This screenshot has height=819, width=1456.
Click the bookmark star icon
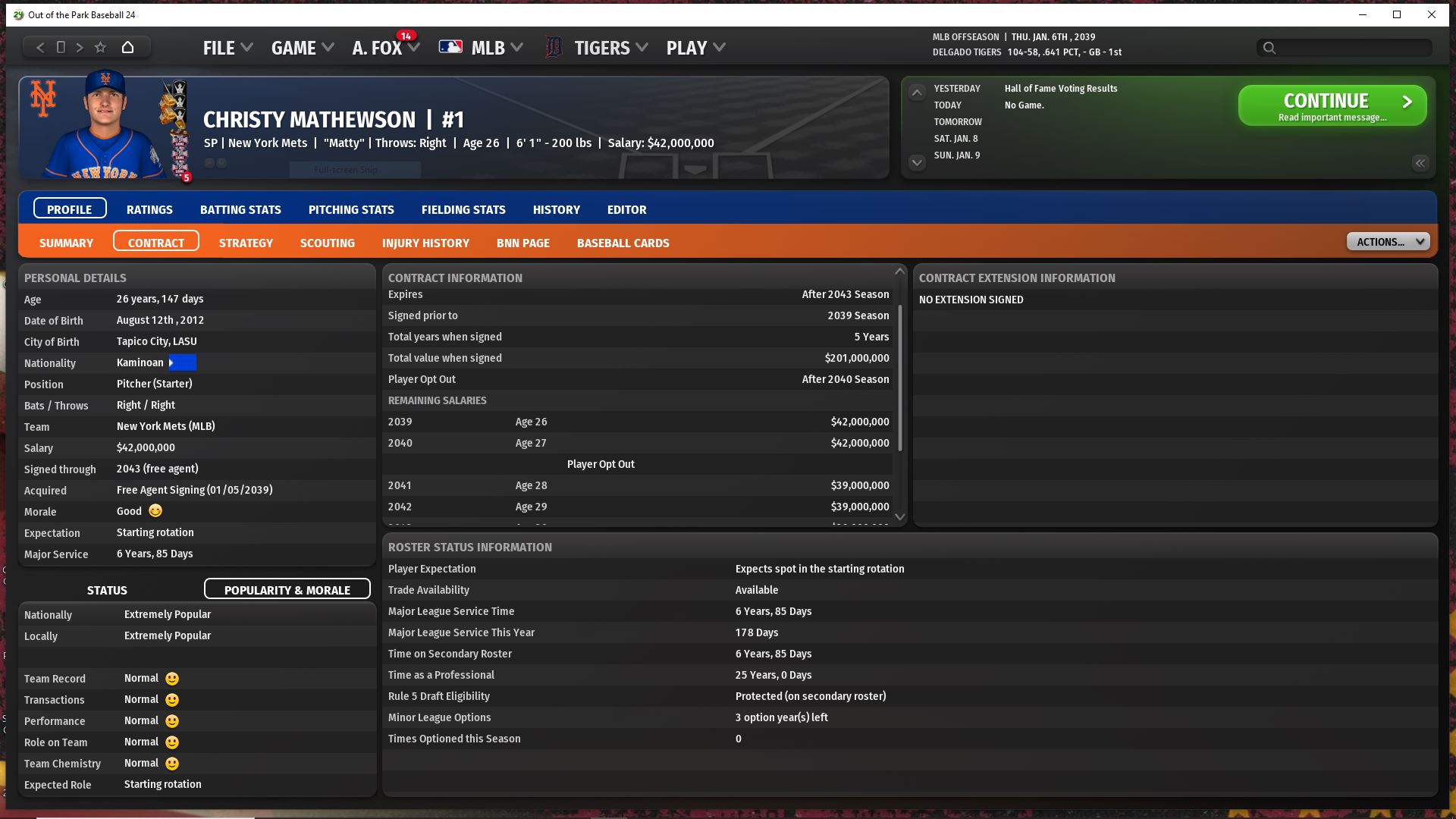100,47
